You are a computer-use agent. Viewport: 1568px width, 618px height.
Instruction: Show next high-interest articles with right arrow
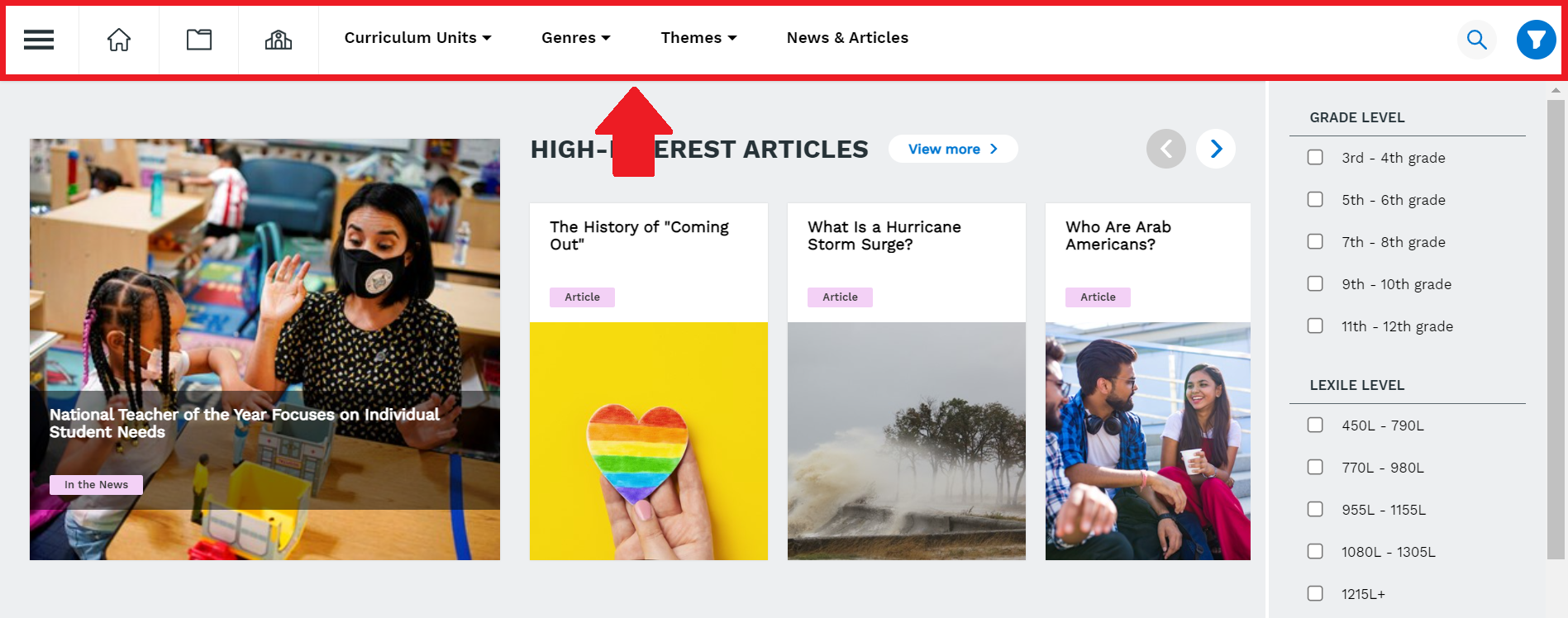[x=1216, y=149]
